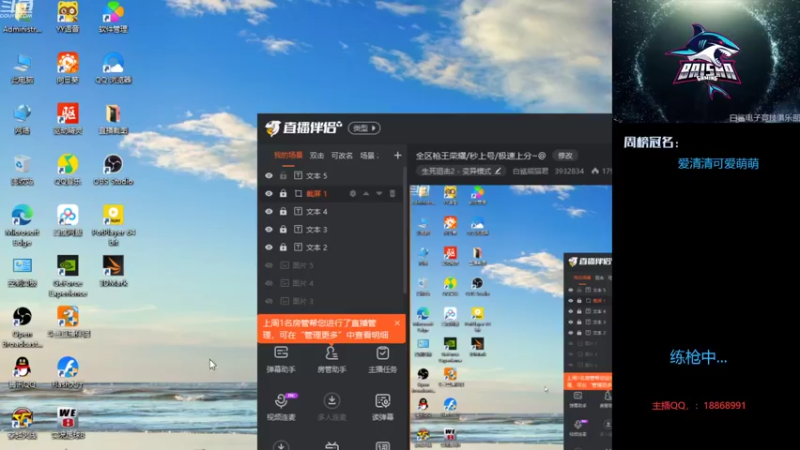Select the 文本 2 layer row

point(332,247)
